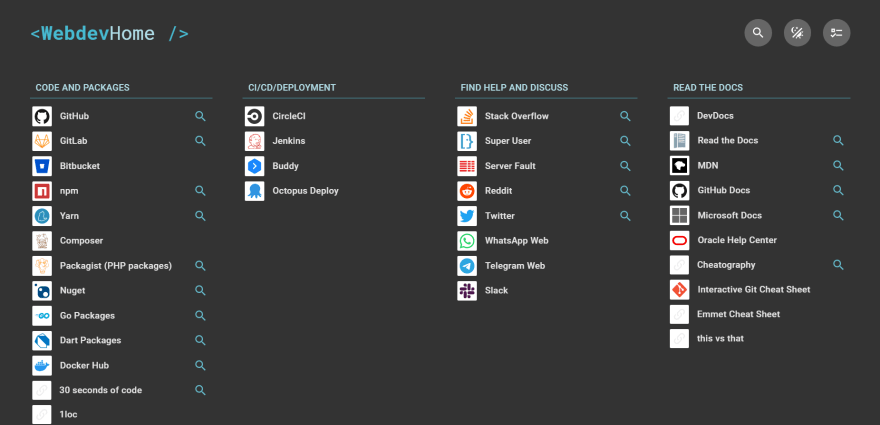Search npm using its magnifier icon
The height and width of the screenshot is (425, 880).
200,191
